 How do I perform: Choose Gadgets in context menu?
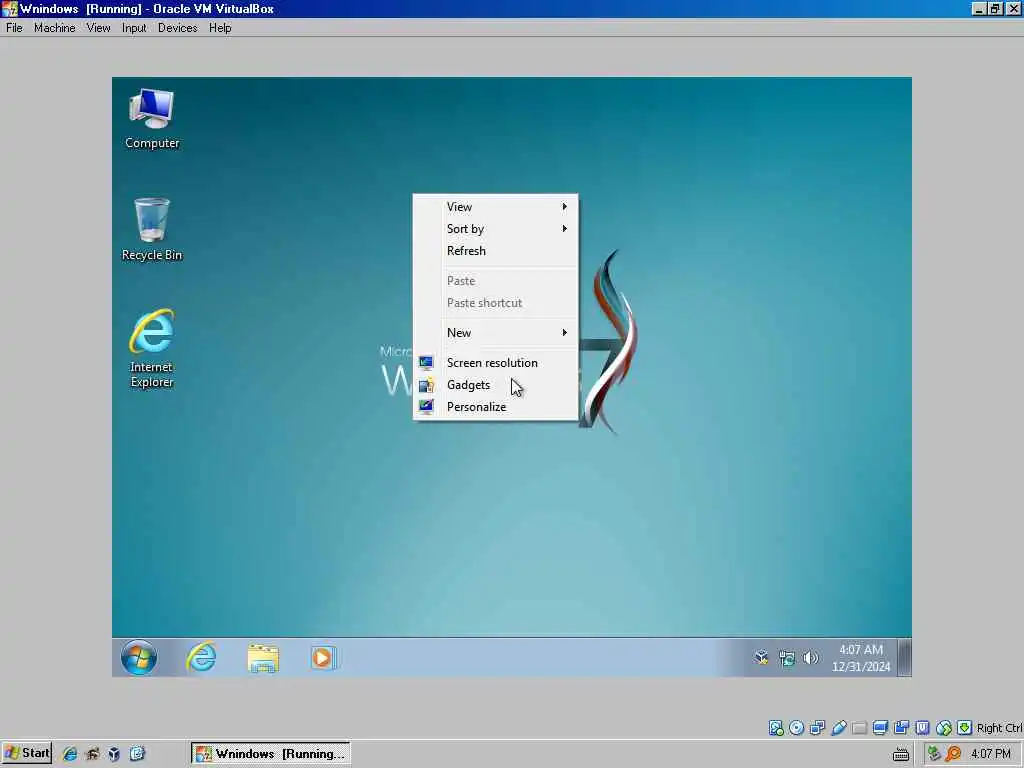coord(496,385)
